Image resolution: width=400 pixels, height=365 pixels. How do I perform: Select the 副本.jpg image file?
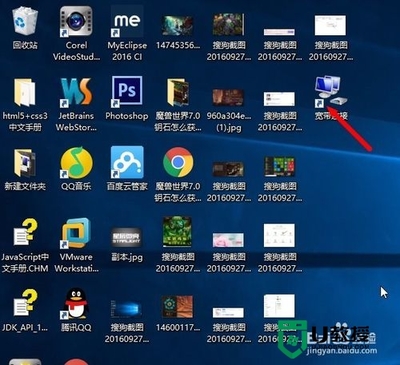127,237
